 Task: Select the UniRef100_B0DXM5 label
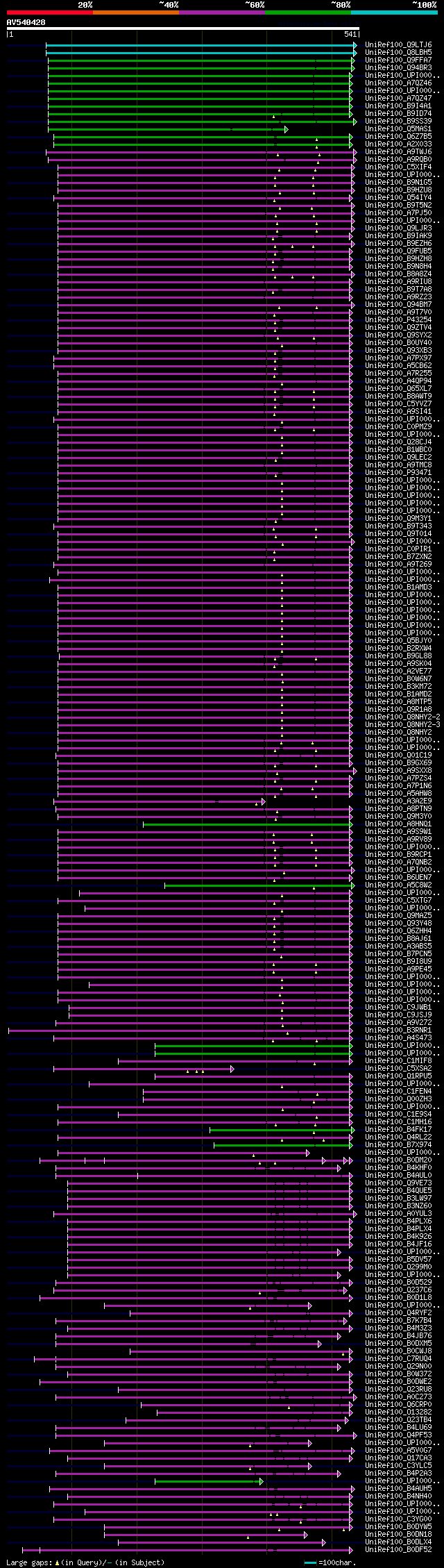[x=398, y=1343]
